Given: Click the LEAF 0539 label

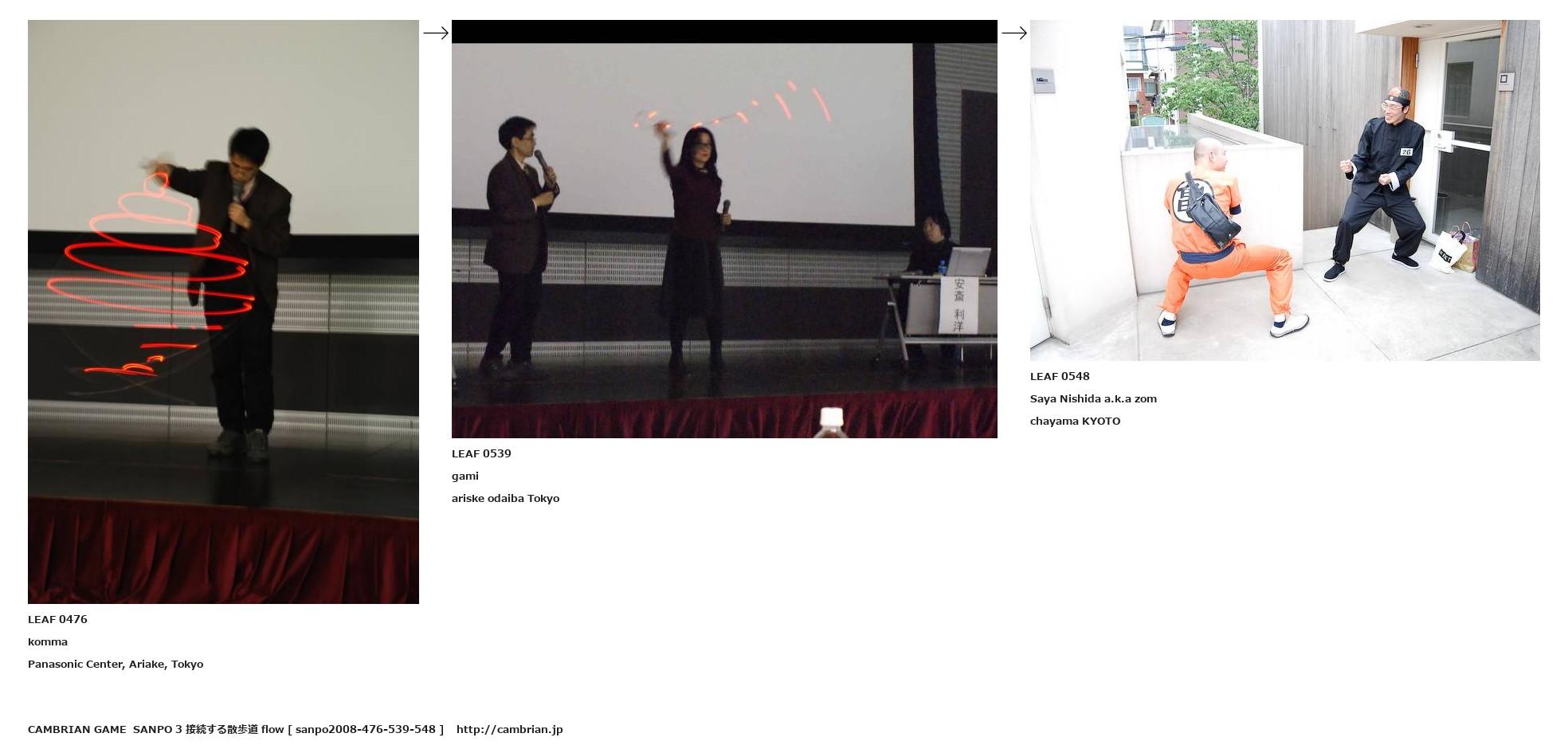Looking at the screenshot, I should coord(481,453).
